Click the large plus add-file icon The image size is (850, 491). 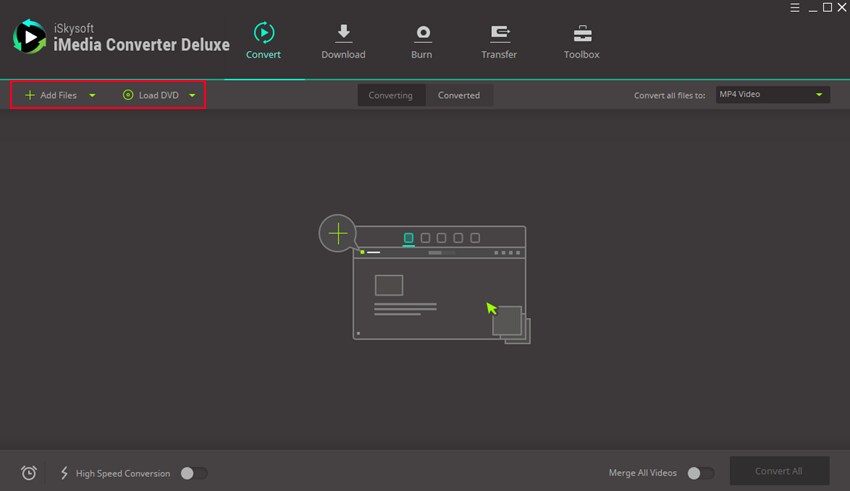pyautogui.click(x=338, y=234)
